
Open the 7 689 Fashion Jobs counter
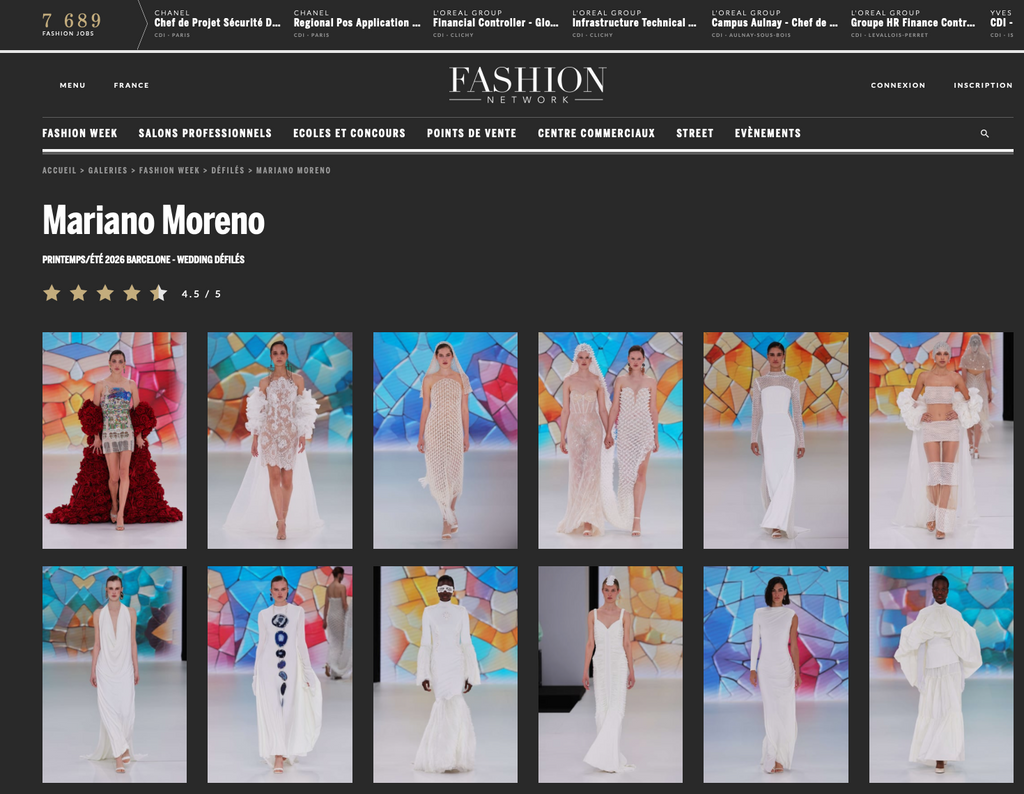tap(71, 24)
